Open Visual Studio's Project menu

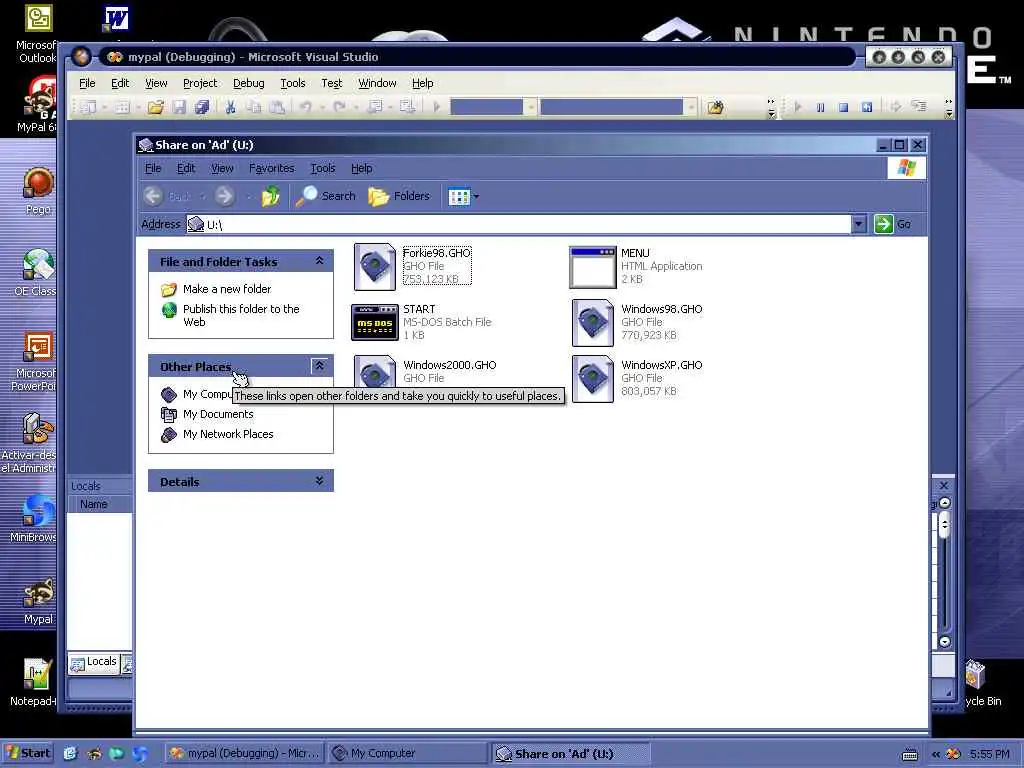[x=200, y=83]
